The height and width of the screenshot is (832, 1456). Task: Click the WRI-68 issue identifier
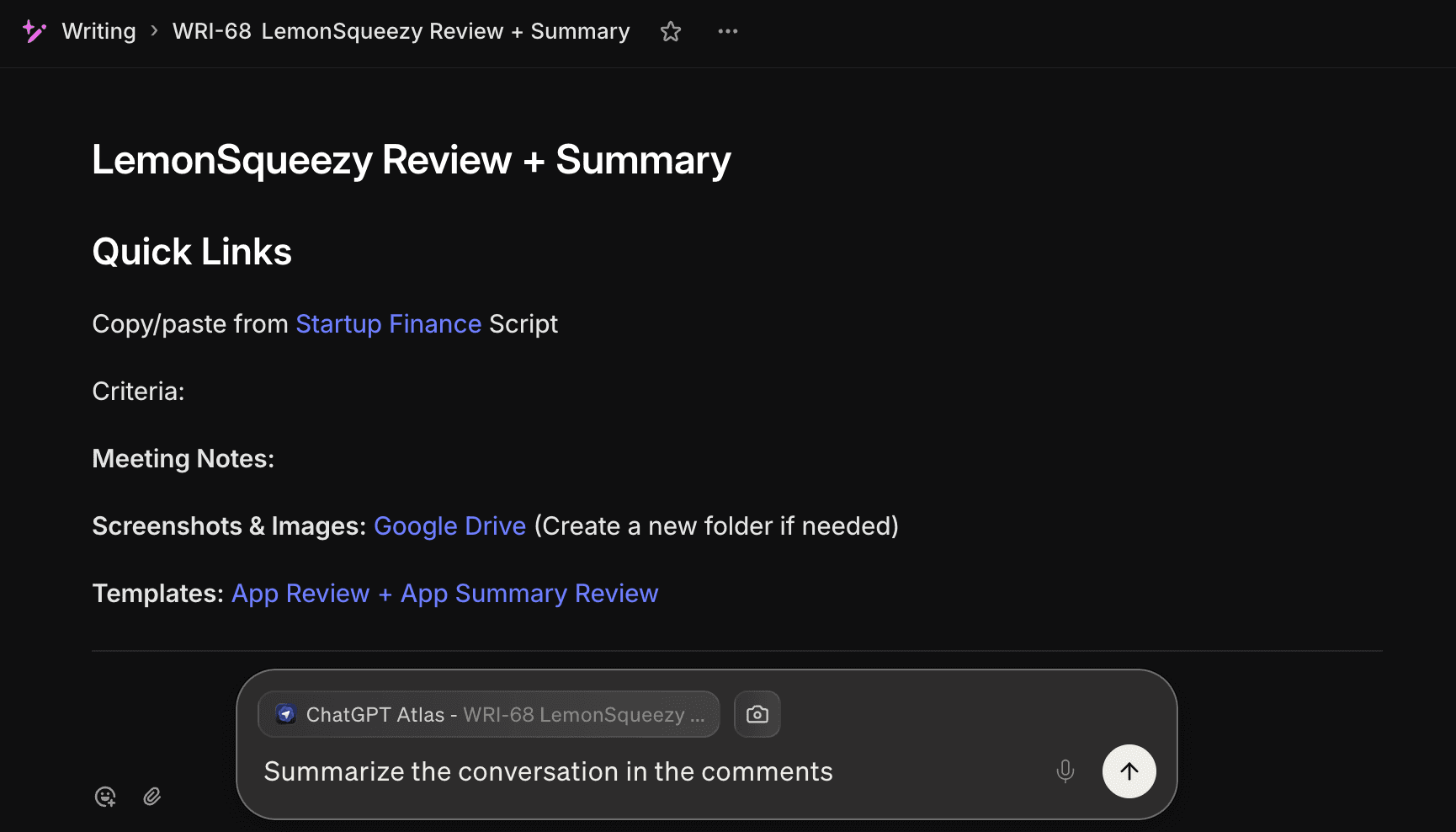(211, 31)
